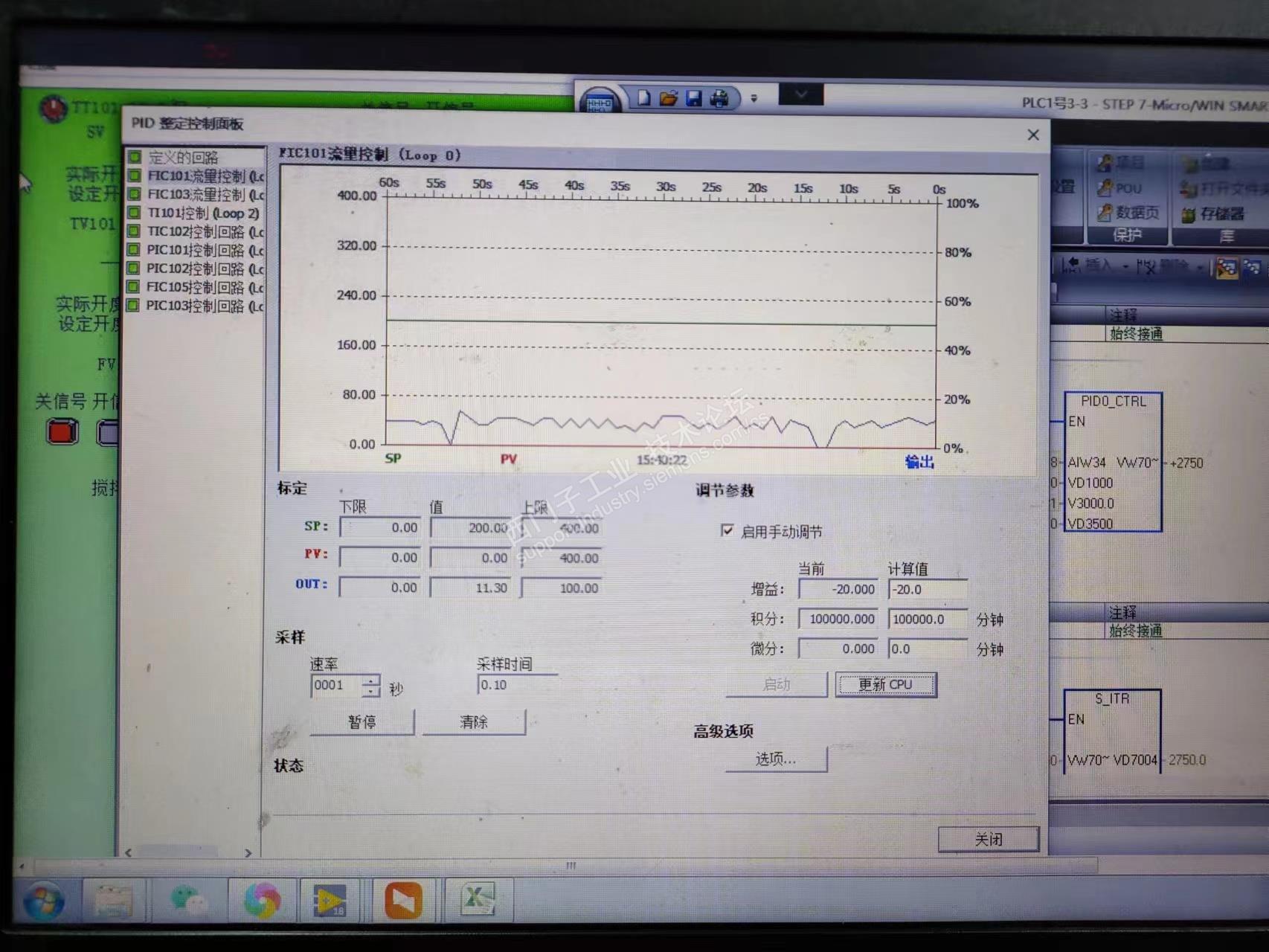Open the file explorer taskbar icon
The width and height of the screenshot is (1269, 952).
point(113,901)
